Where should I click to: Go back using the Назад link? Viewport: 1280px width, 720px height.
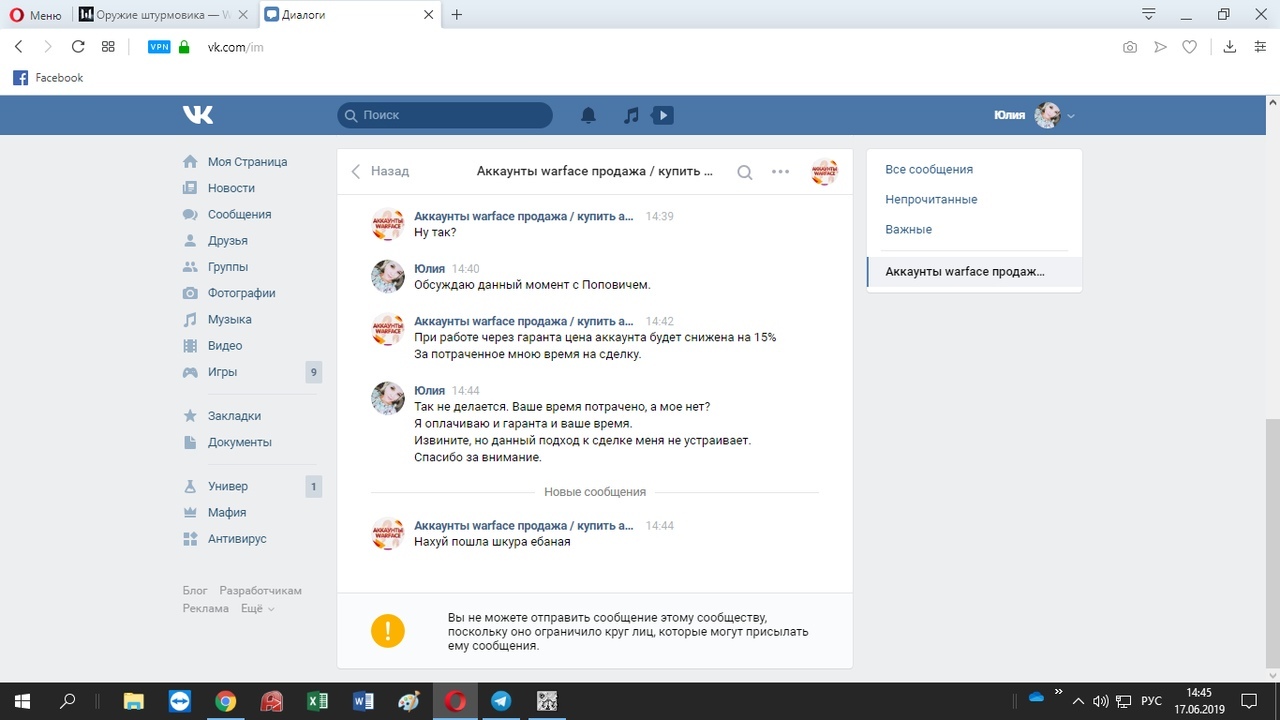[x=380, y=171]
